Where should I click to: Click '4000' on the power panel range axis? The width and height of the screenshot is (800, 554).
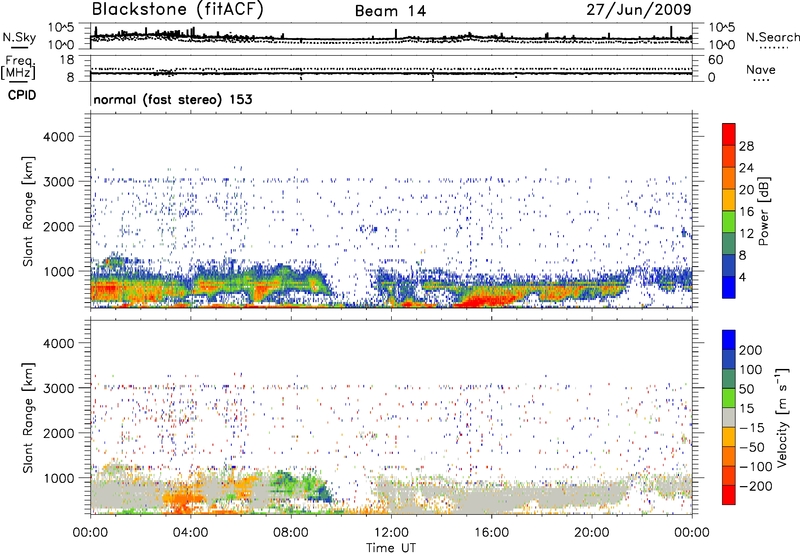58,137
